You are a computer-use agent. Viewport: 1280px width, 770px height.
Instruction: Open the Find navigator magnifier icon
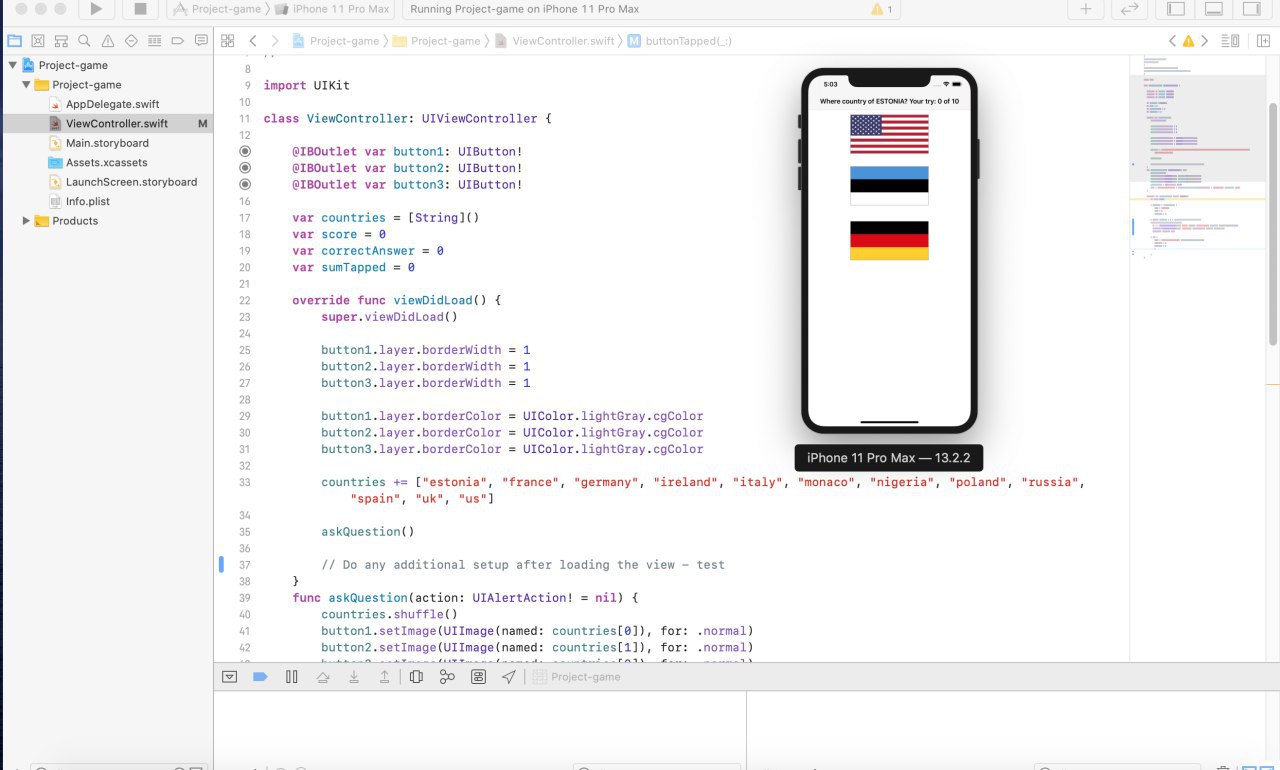(84, 41)
